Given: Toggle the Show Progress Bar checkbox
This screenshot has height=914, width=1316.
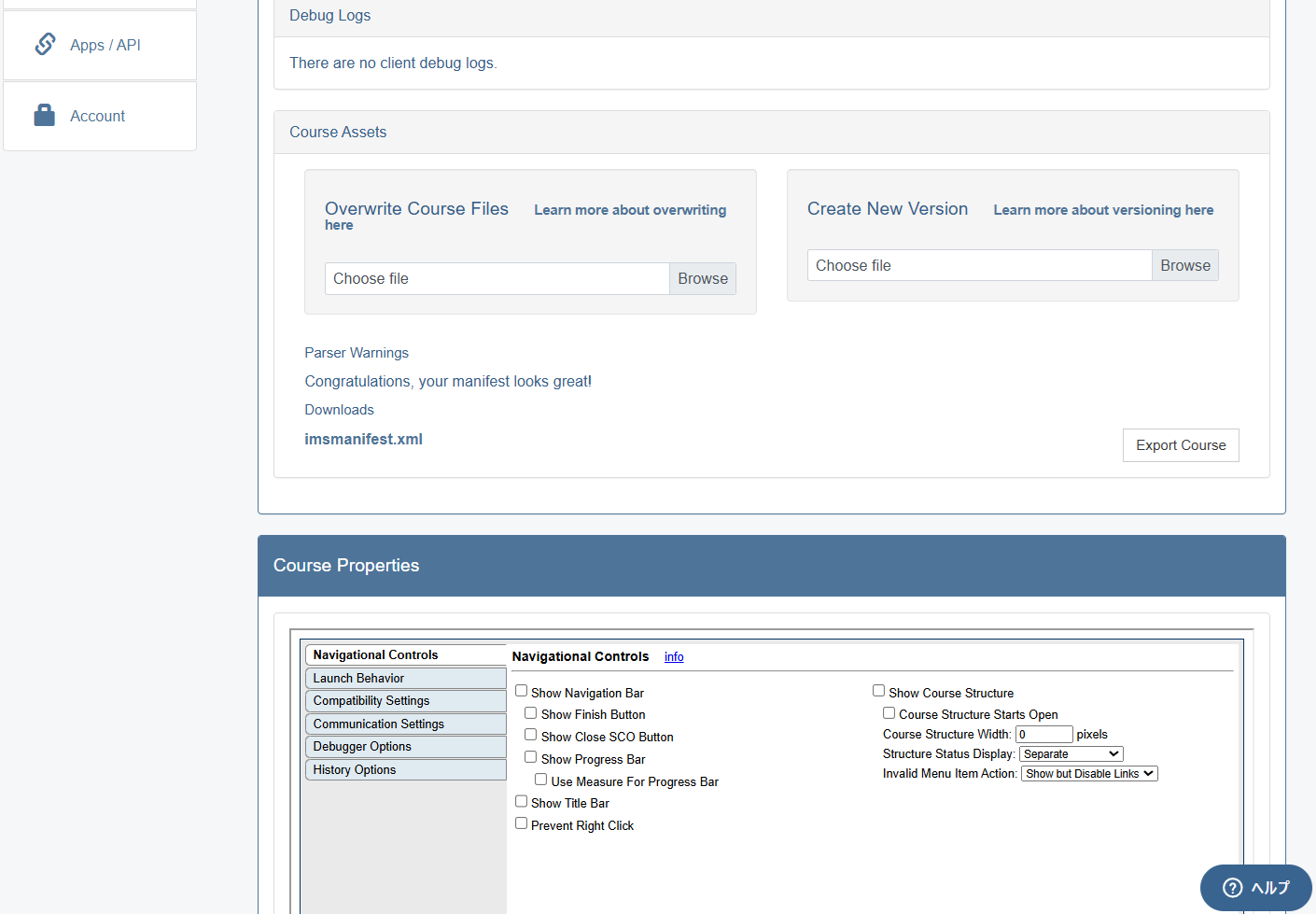Looking at the screenshot, I should [531, 757].
